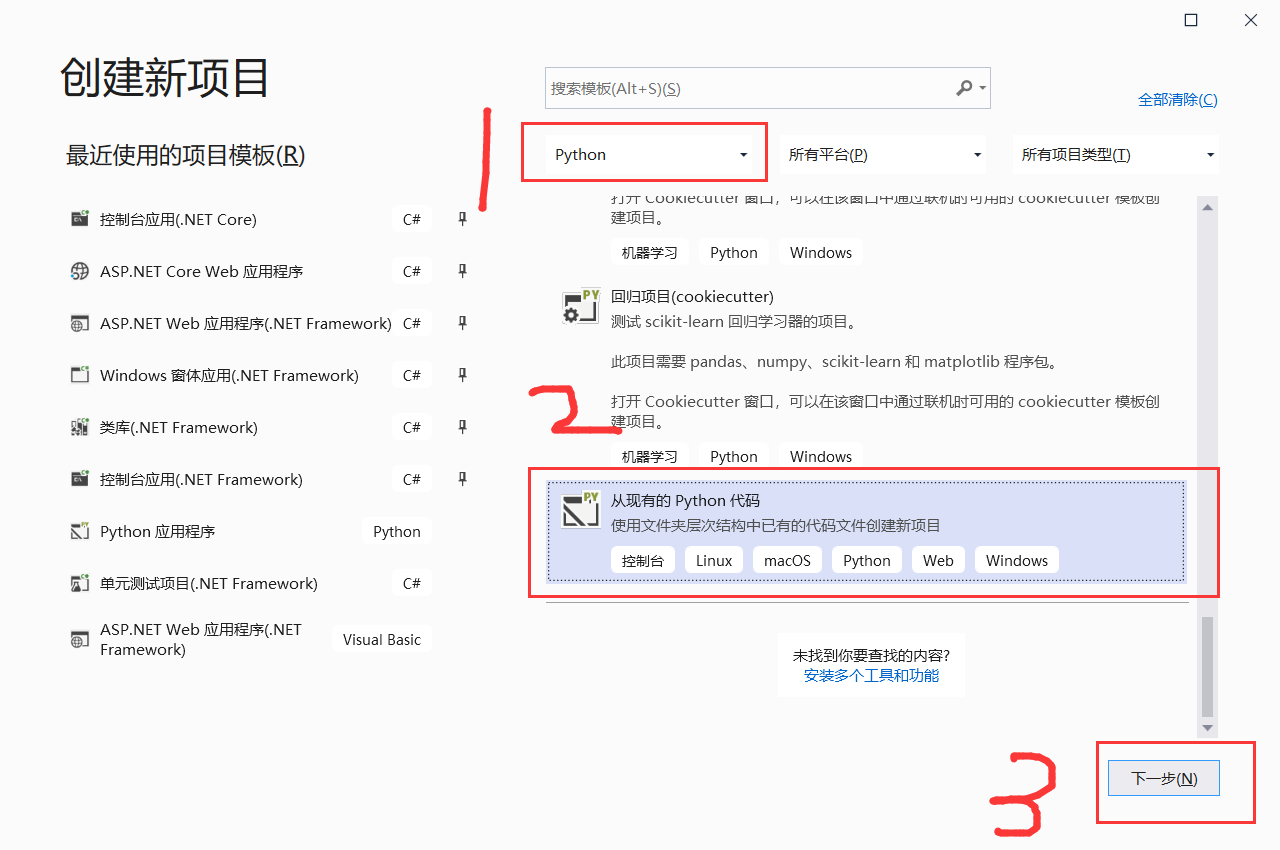This screenshot has width=1280, height=850.
Task: Click the 控制台 tag on existing Python code
Action: coord(643,560)
